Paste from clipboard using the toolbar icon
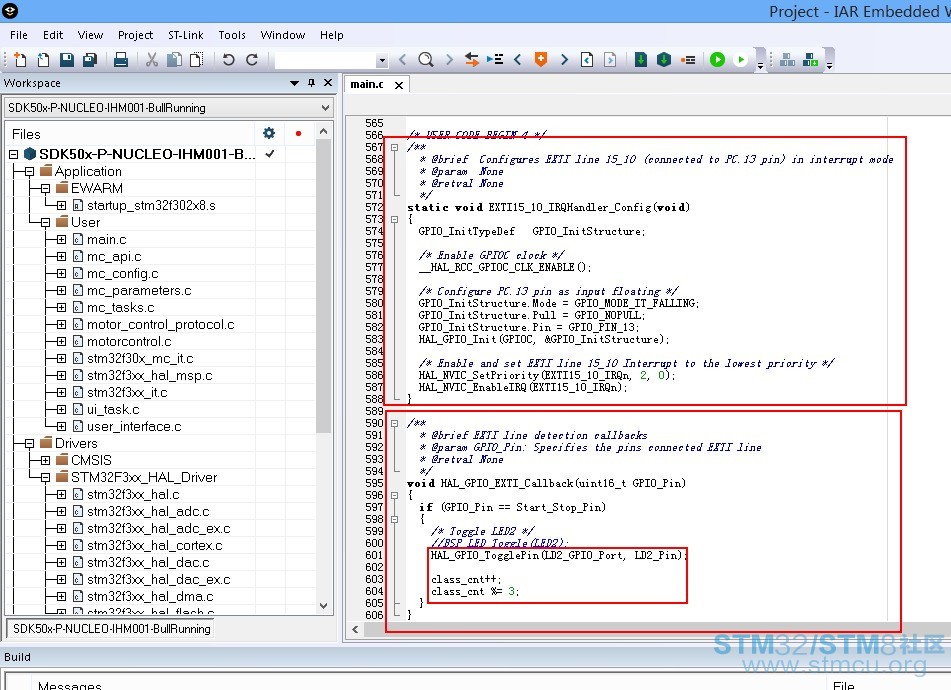Viewport: 951px width, 690px height. click(x=197, y=59)
